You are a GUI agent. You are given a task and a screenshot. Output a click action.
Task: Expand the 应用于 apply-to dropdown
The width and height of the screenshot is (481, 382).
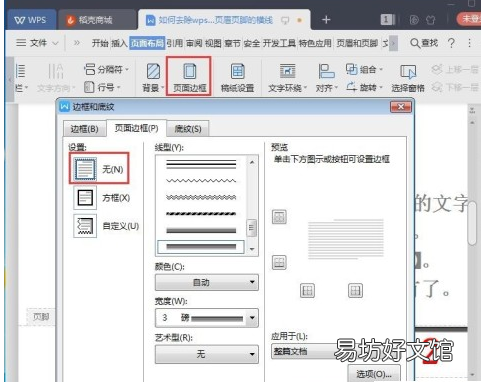coord(304,351)
